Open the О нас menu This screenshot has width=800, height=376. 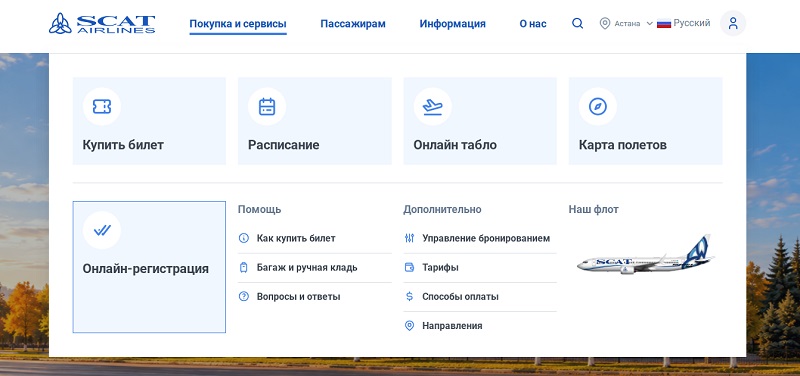pyautogui.click(x=533, y=24)
